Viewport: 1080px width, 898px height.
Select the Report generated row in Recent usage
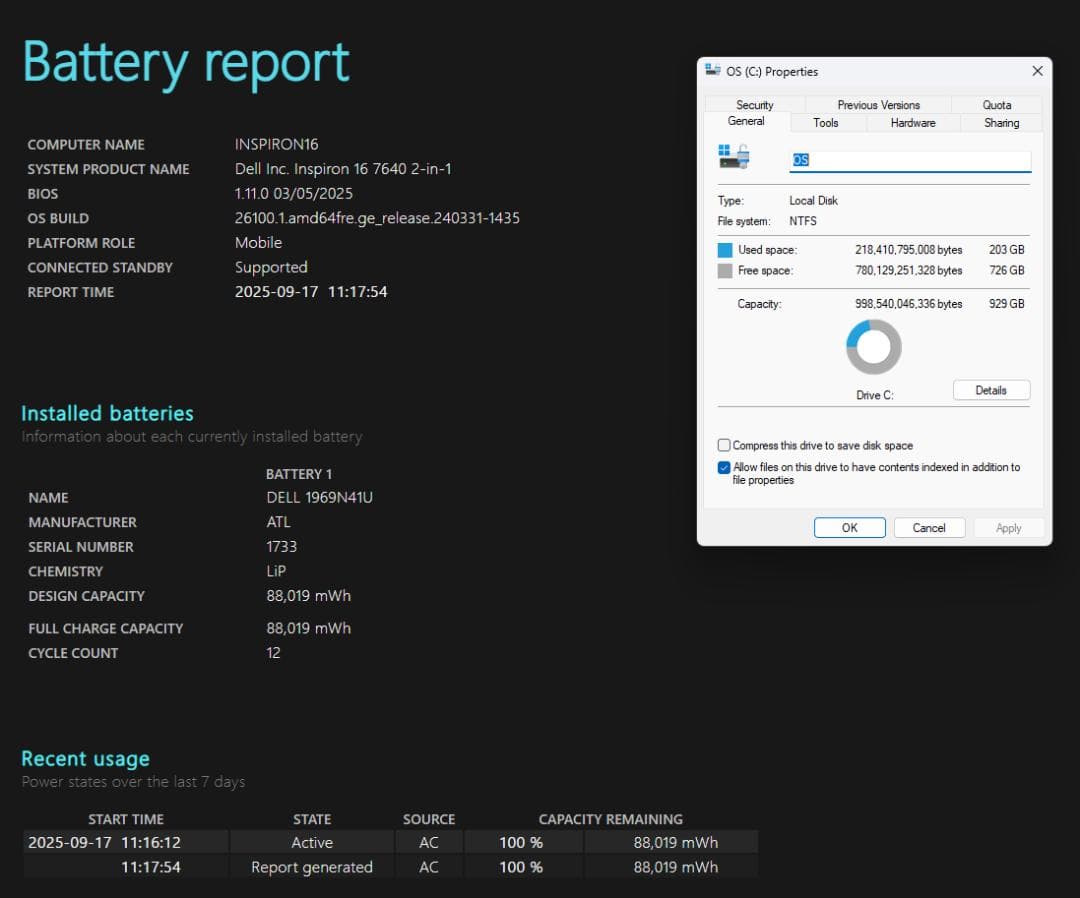[x=312, y=867]
